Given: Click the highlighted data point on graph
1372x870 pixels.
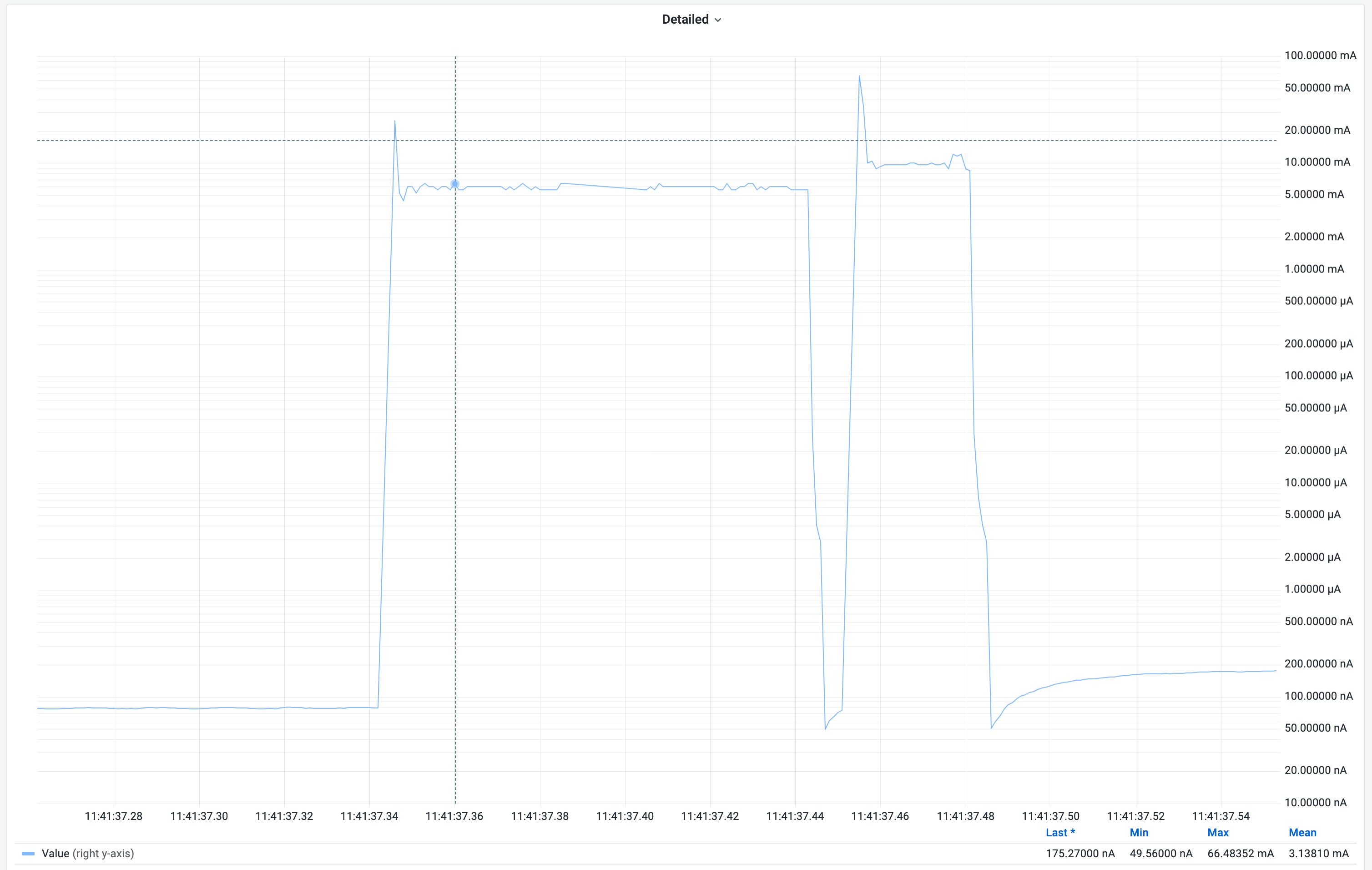Looking at the screenshot, I should click(x=454, y=184).
